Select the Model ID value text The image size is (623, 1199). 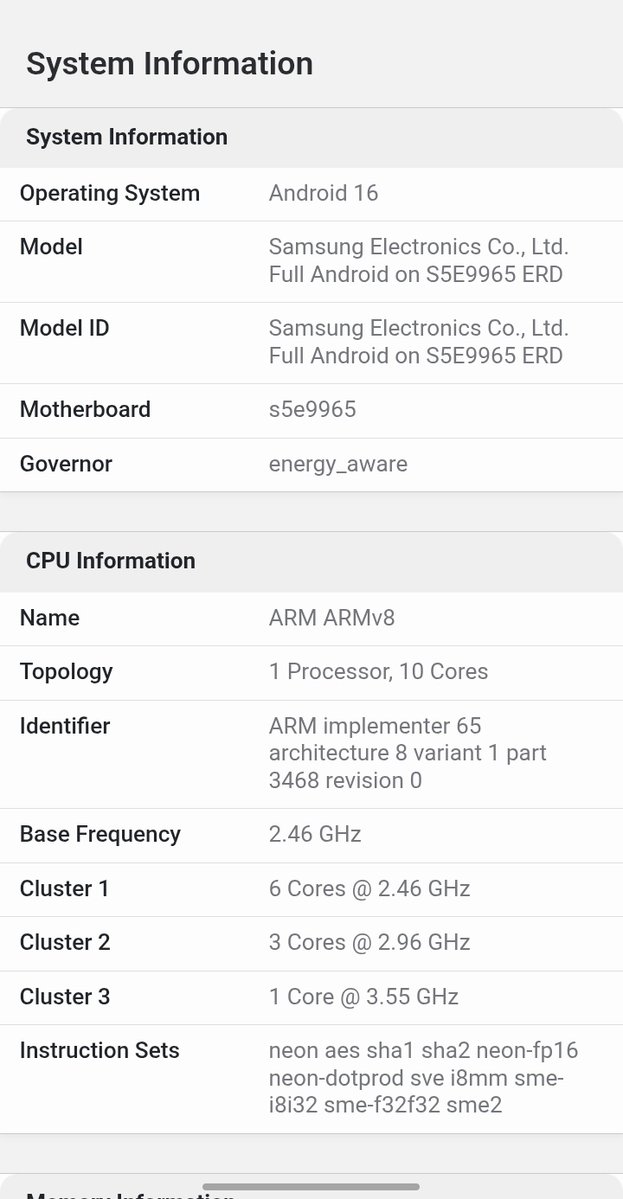(x=419, y=342)
